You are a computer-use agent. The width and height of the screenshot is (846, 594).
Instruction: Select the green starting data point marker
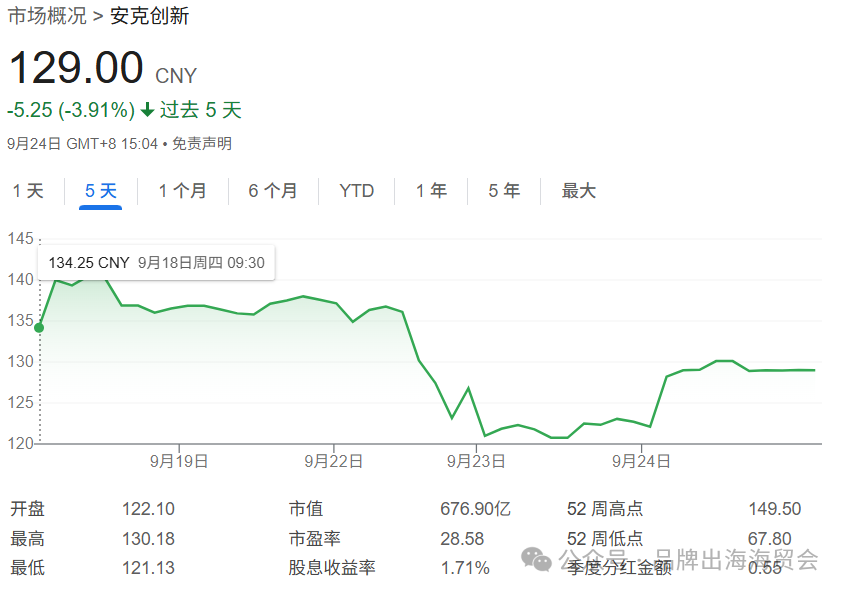pyautogui.click(x=37, y=325)
